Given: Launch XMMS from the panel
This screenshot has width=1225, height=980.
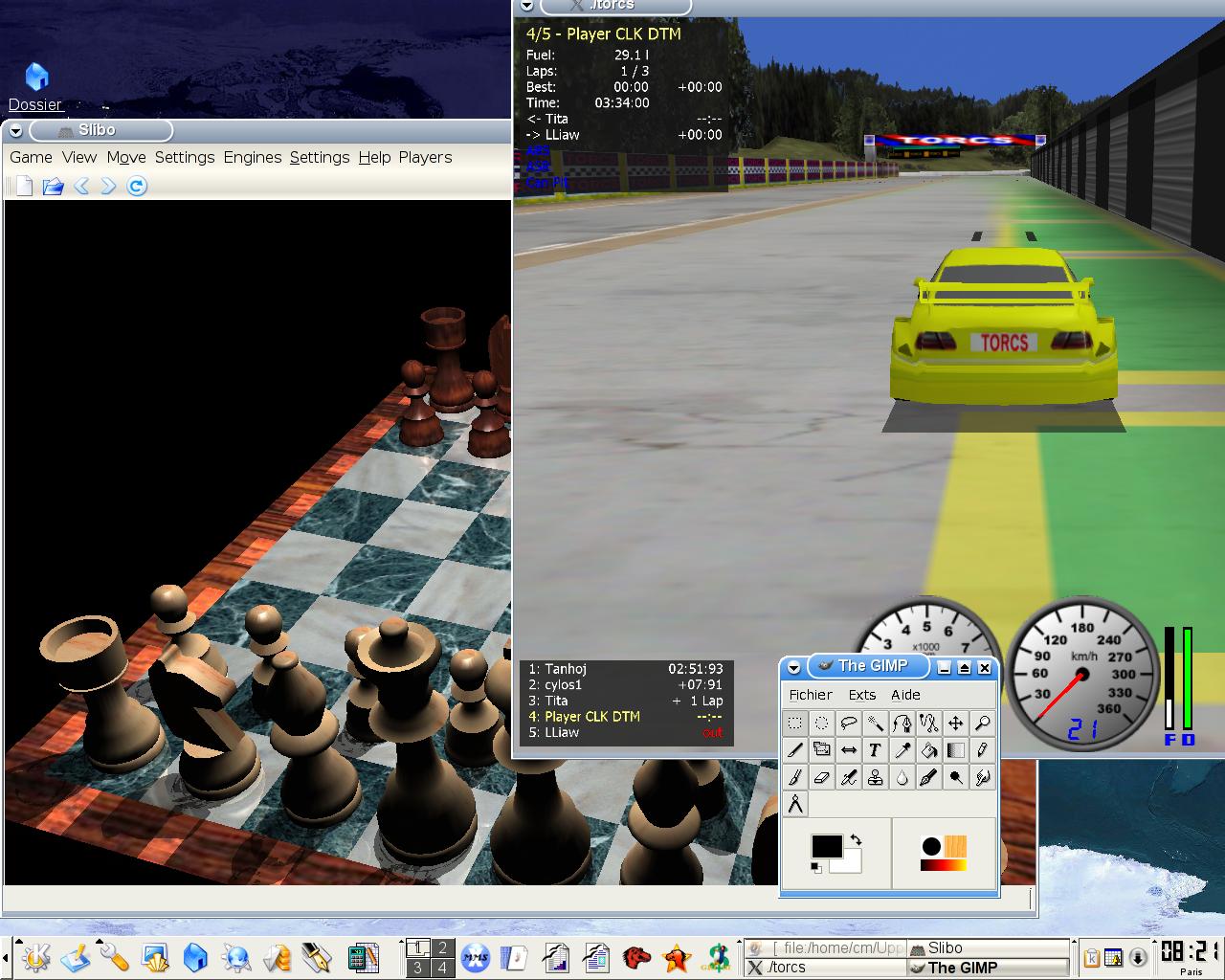Looking at the screenshot, I should click(476, 957).
